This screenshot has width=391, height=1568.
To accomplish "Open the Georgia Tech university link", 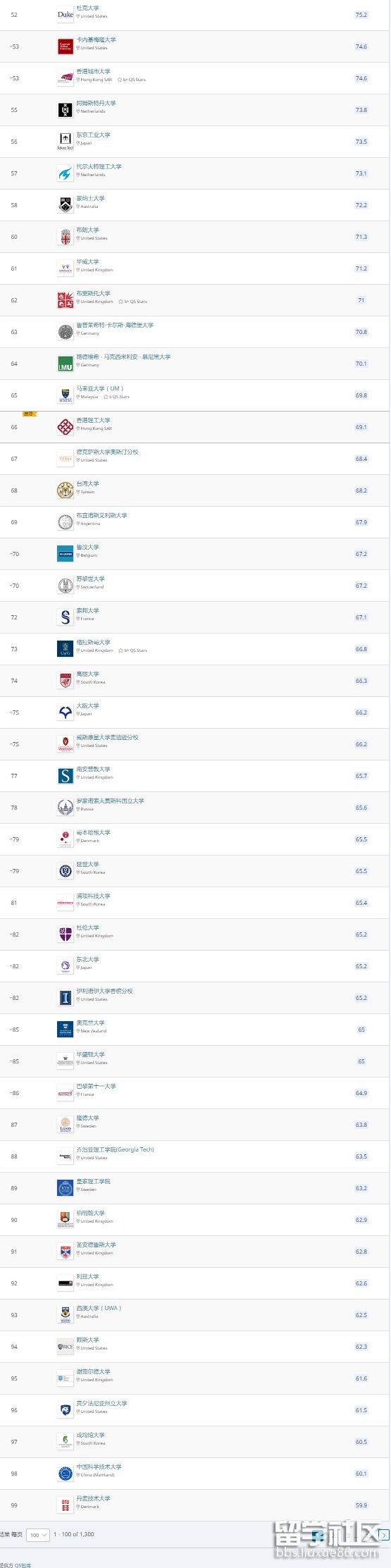I will point(115,1149).
